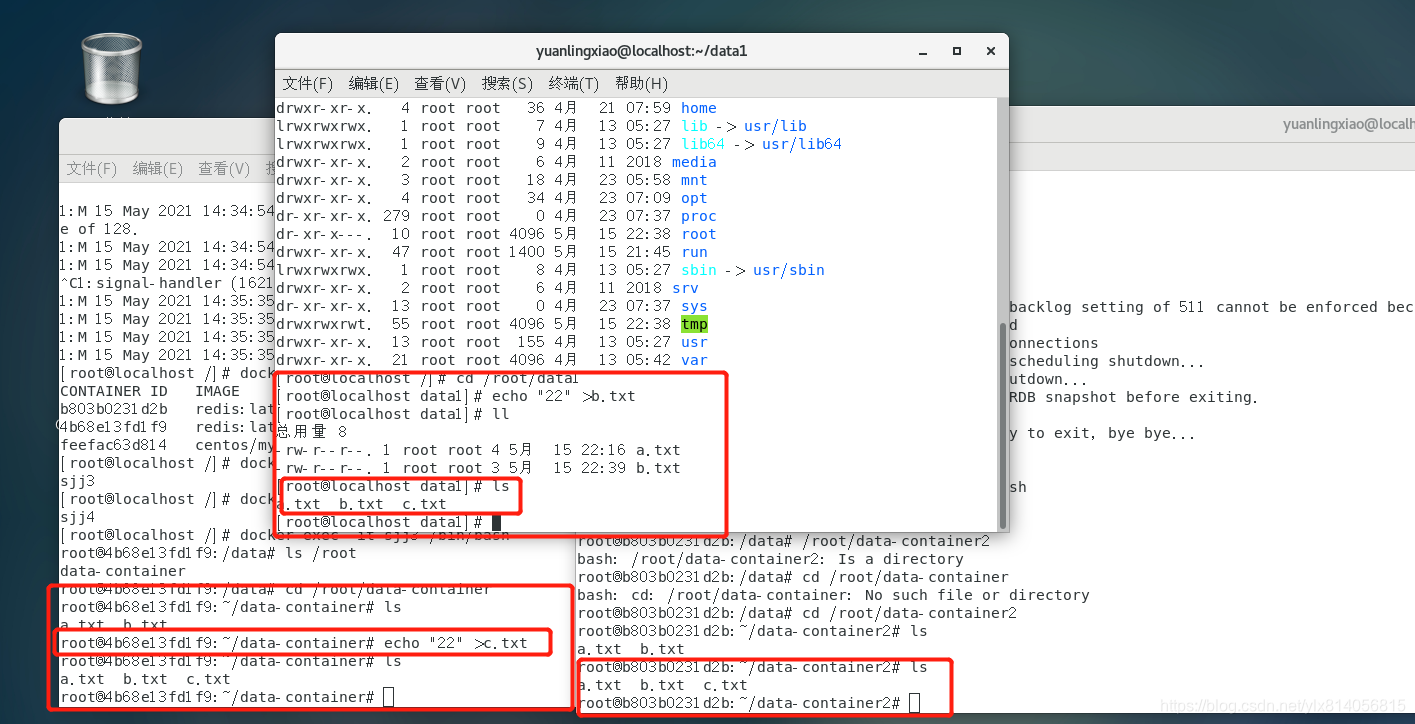Click the 'usr/sbin' symlink target
This screenshot has height=724, width=1415.
pyautogui.click(x=789, y=270)
